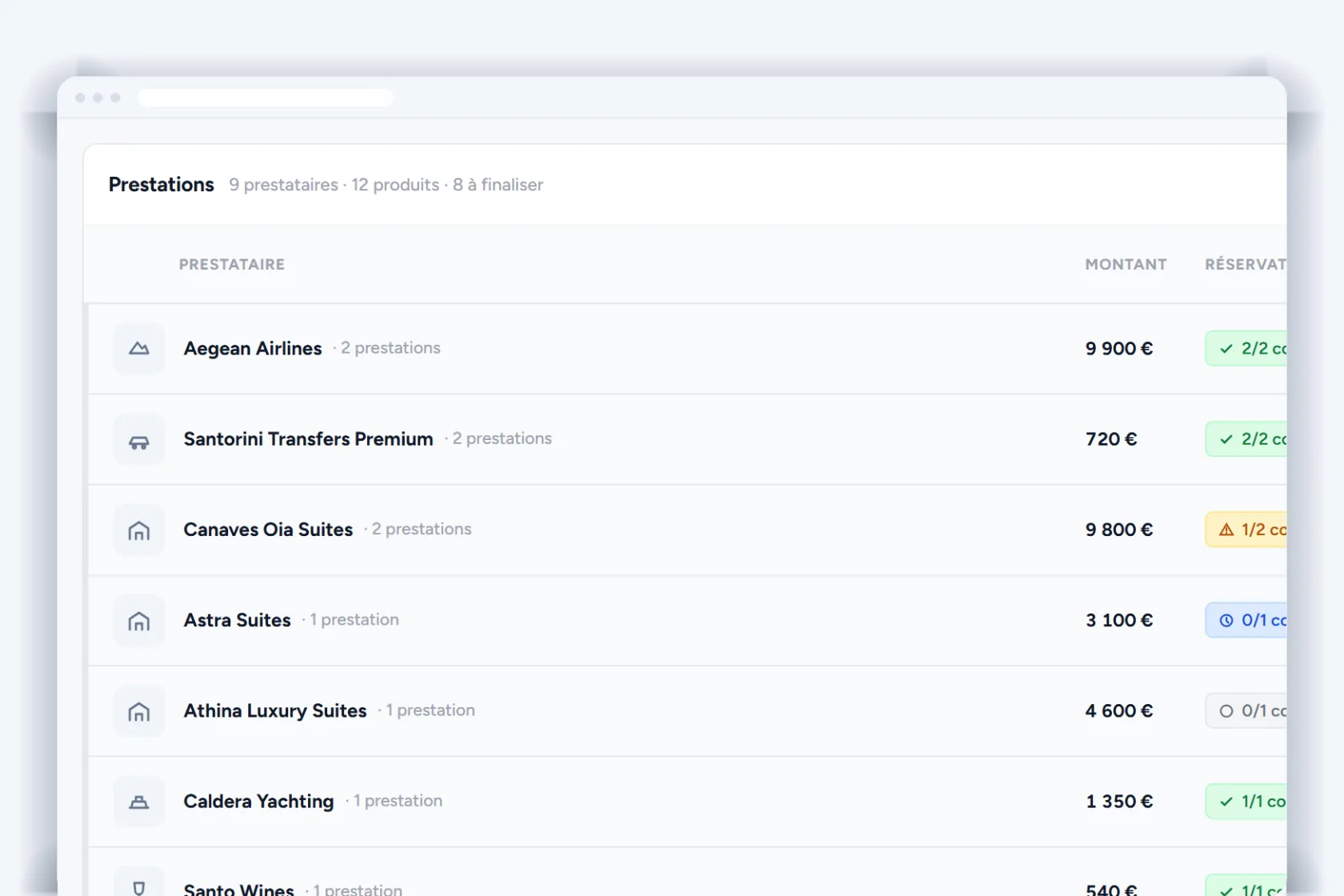1344x896 pixels.
Task: Select the Santorini Transfers Premium provider name
Action: point(309,439)
